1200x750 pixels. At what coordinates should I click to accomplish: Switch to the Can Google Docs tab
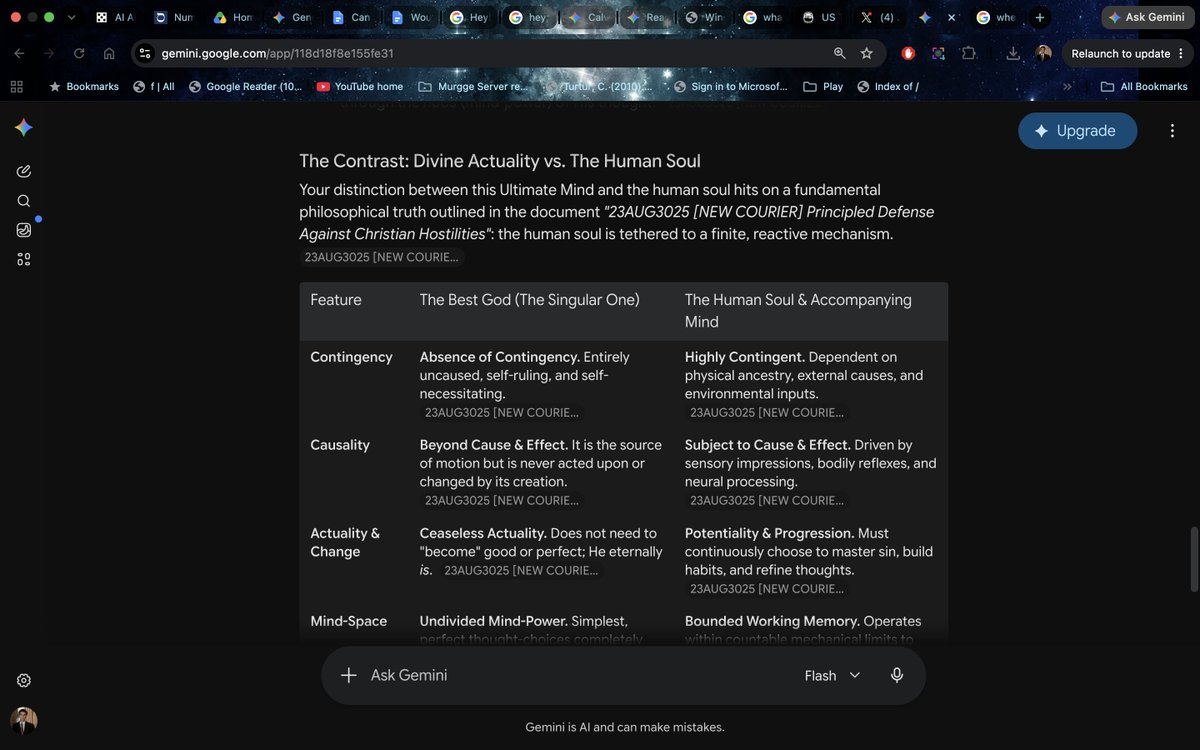[x=352, y=18]
